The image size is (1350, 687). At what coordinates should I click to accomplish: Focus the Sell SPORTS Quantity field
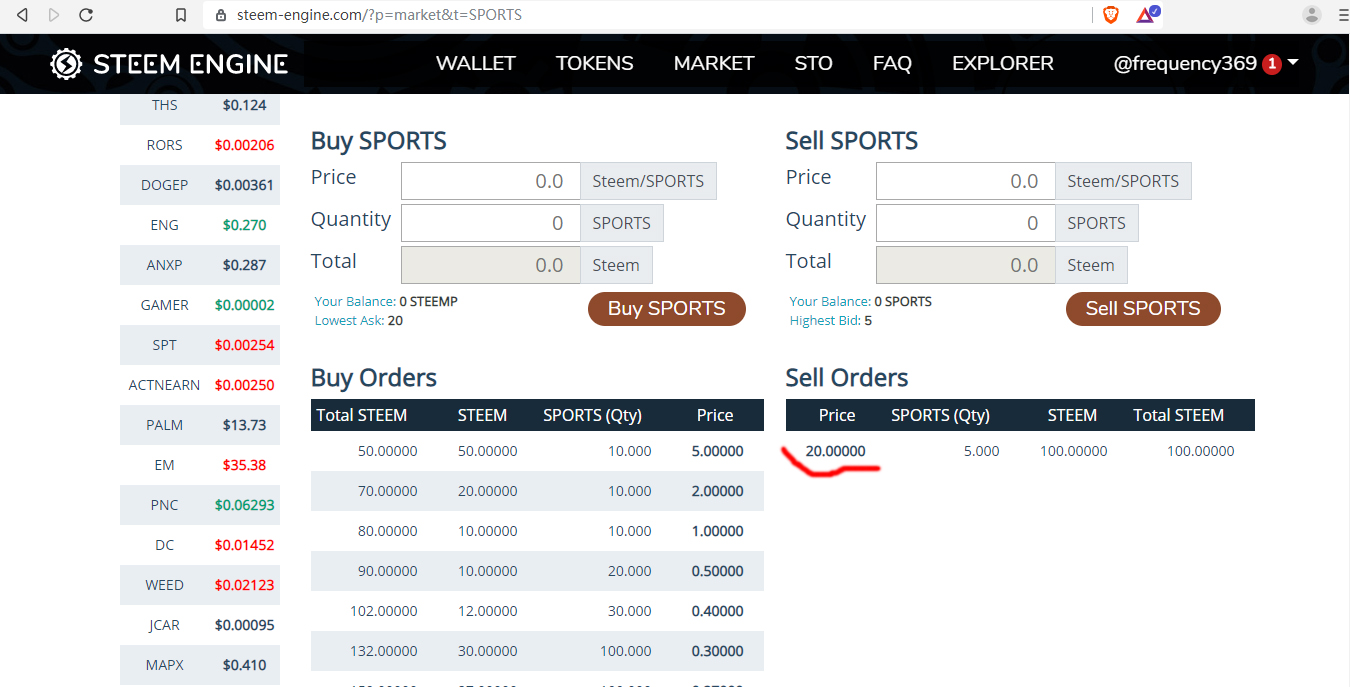(965, 223)
